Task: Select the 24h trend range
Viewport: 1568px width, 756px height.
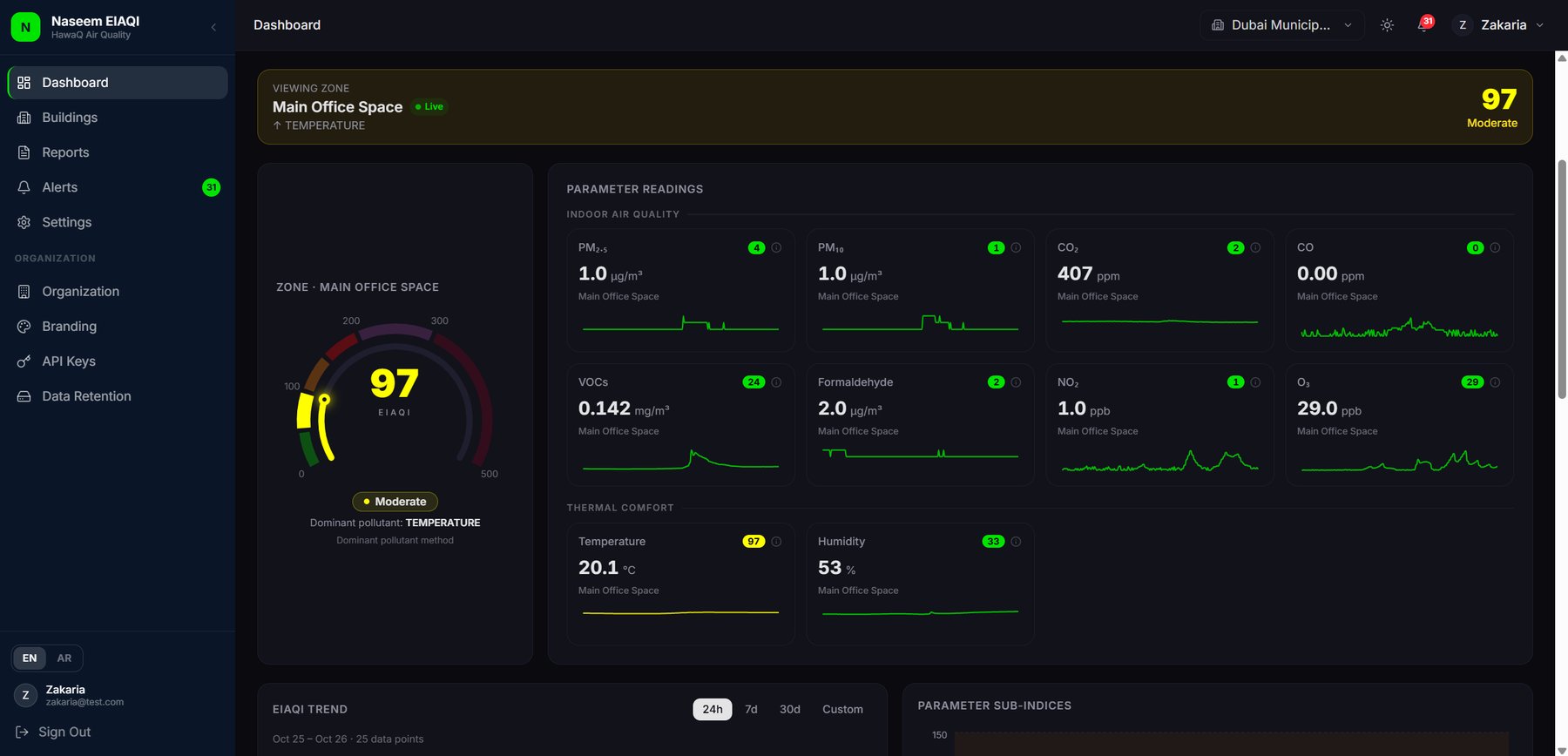Action: click(x=713, y=710)
